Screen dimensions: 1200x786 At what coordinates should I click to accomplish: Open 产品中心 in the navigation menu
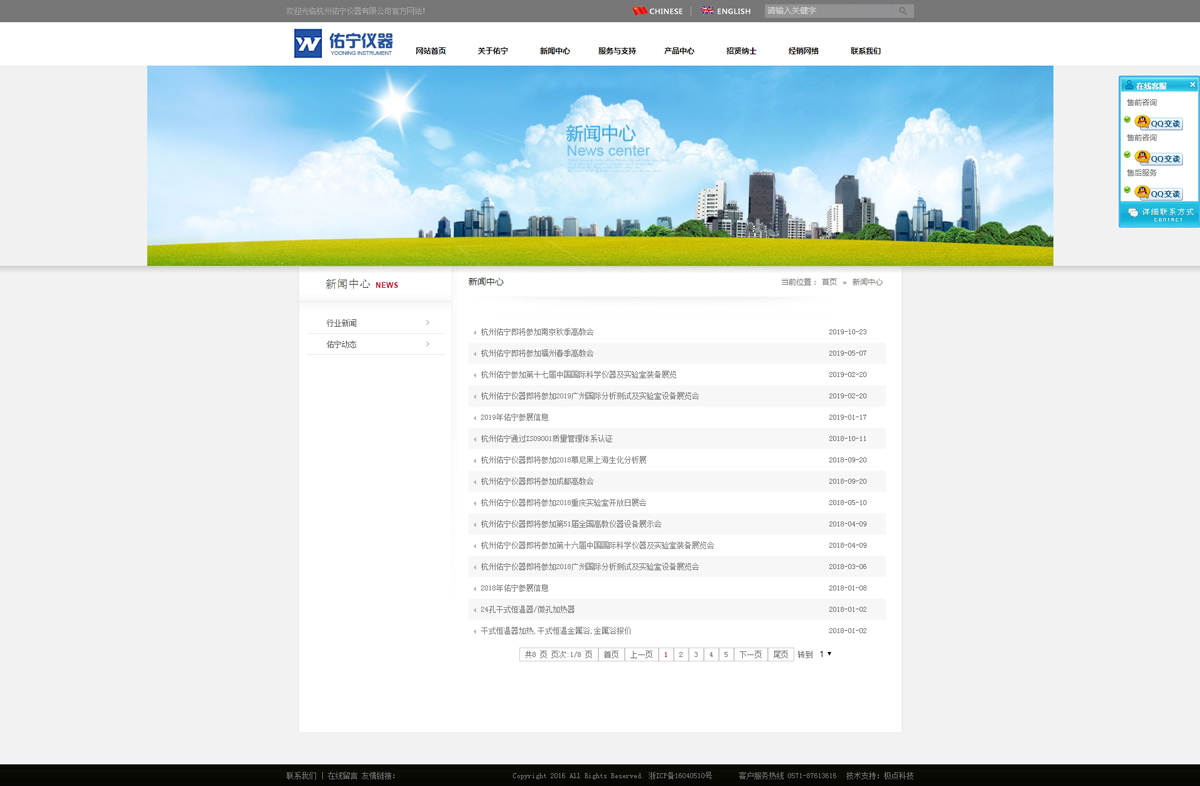(x=679, y=51)
